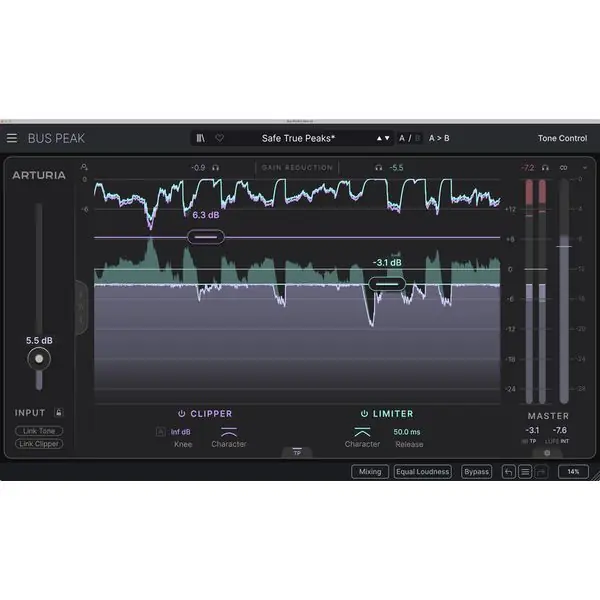
Task: Open the preset library browser icon
Action: tap(201, 138)
